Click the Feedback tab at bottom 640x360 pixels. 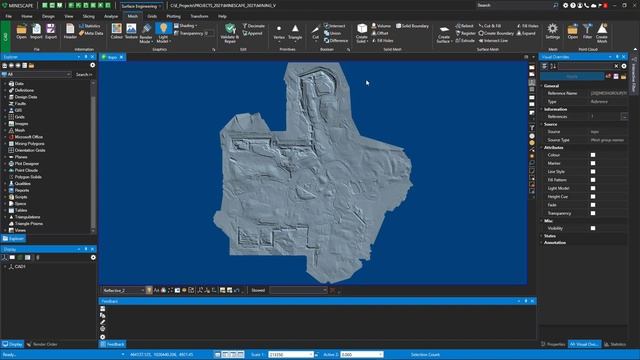pos(112,344)
